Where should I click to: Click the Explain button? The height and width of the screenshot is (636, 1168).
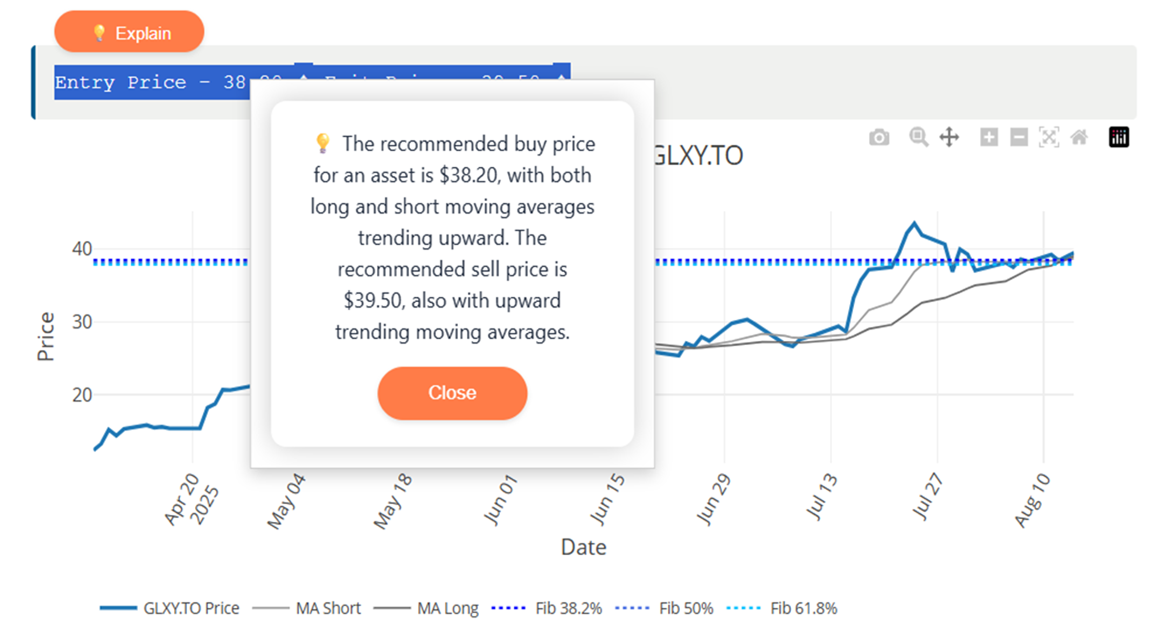pos(130,33)
